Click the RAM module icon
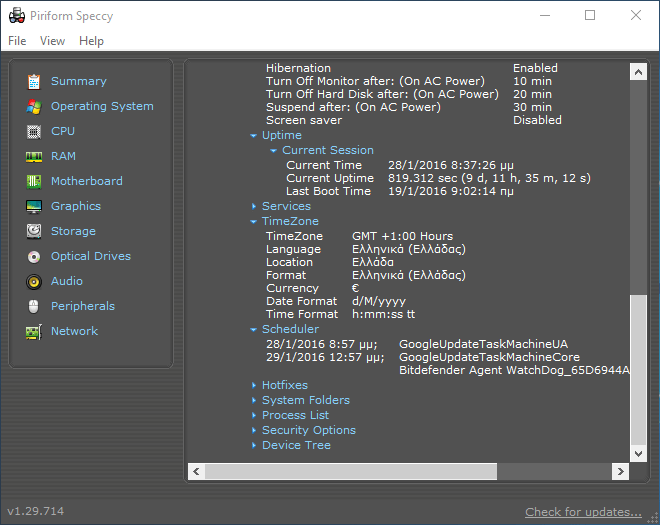Image resolution: width=660 pixels, height=525 pixels. (x=34, y=157)
